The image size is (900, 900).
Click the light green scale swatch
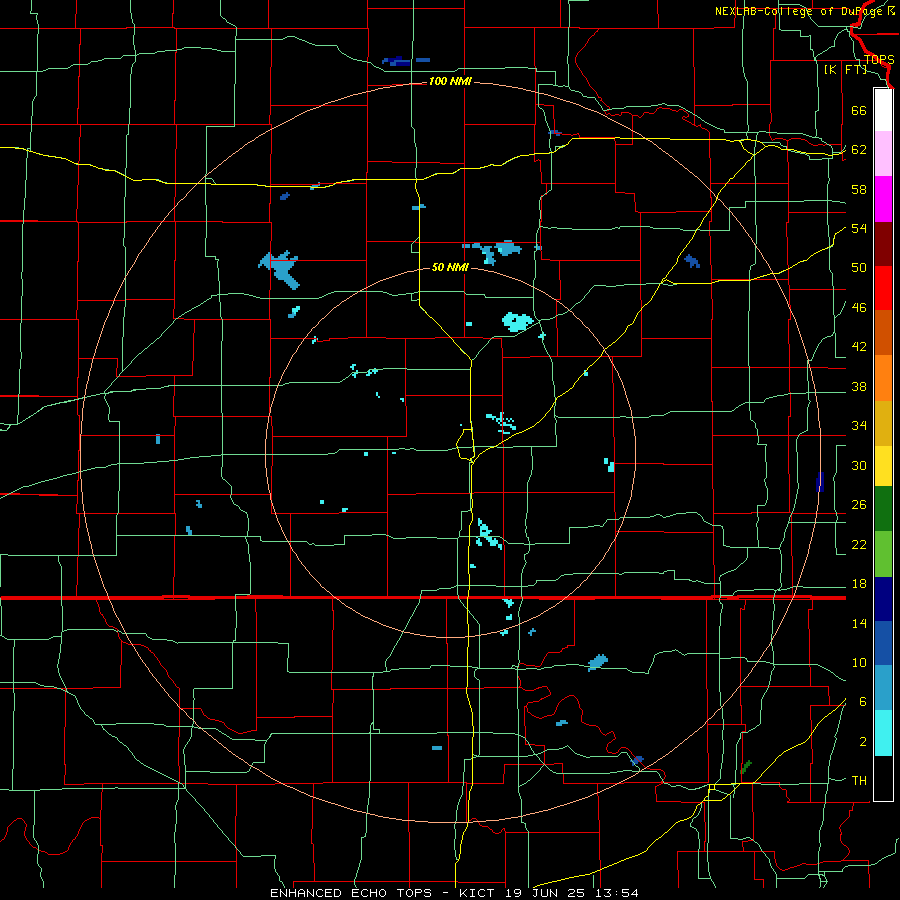(883, 554)
